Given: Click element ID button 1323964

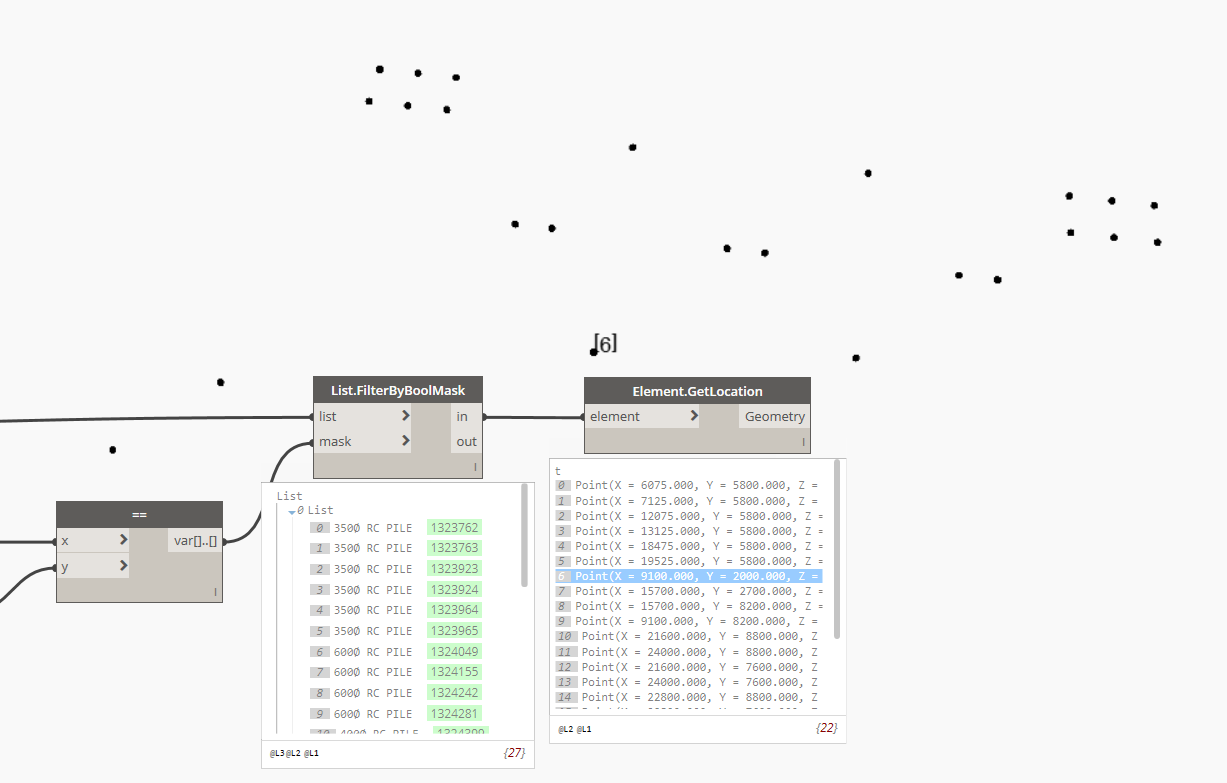Looking at the screenshot, I should coord(455,610).
